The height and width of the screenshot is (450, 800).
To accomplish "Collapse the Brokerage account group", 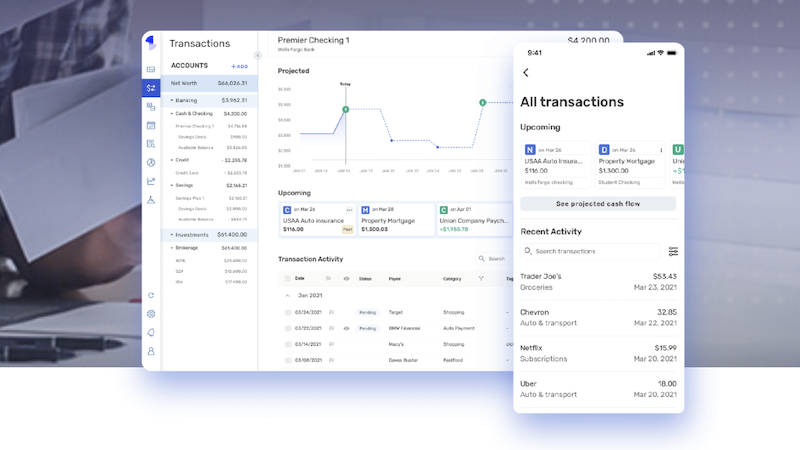I will 171,248.
